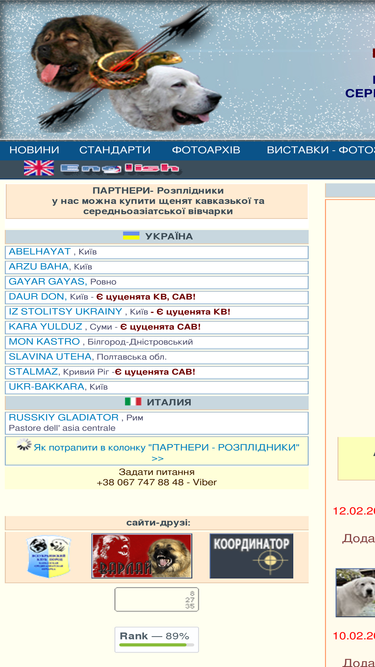Open the STALMAZ kennel link
The image size is (375, 667).
point(34,372)
